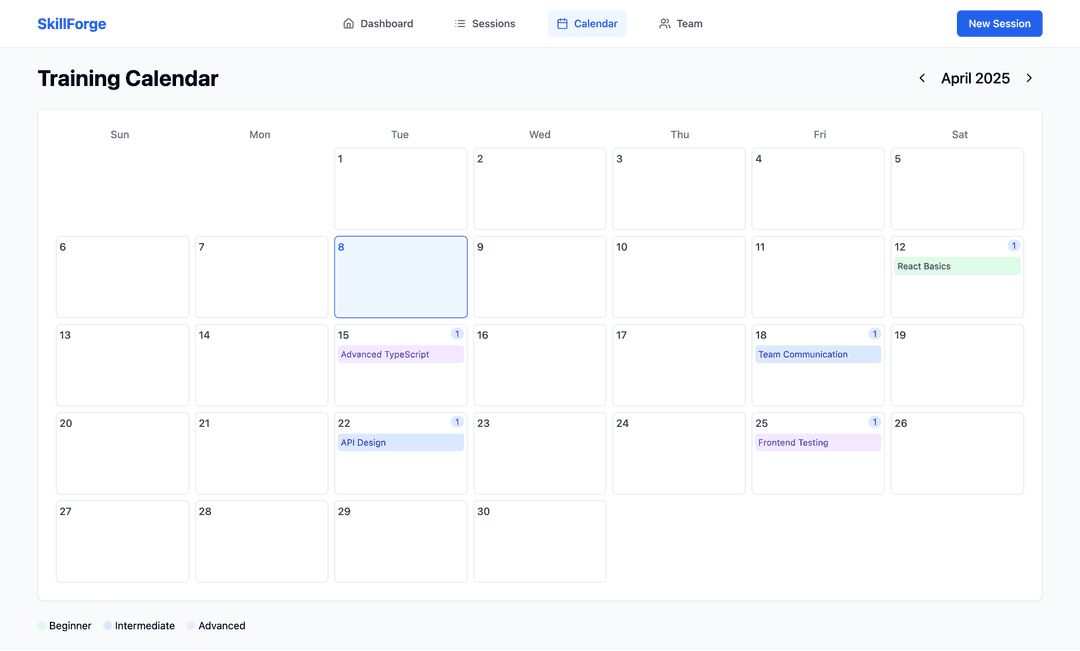Switch to the Calendar tab
The width and height of the screenshot is (1080, 651).
pos(587,22)
